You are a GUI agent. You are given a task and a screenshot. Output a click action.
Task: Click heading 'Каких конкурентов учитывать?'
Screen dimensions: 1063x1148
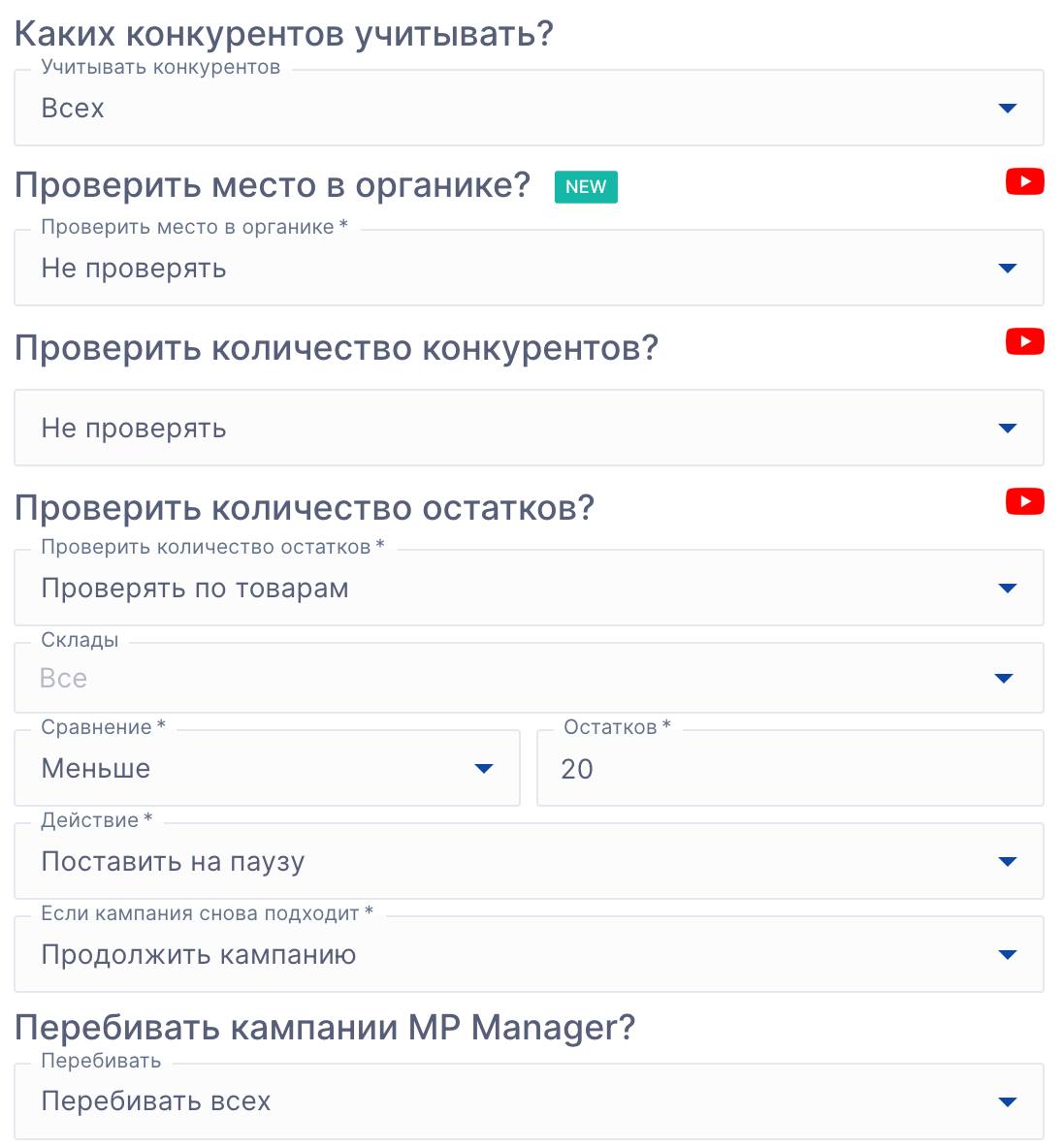tap(283, 34)
